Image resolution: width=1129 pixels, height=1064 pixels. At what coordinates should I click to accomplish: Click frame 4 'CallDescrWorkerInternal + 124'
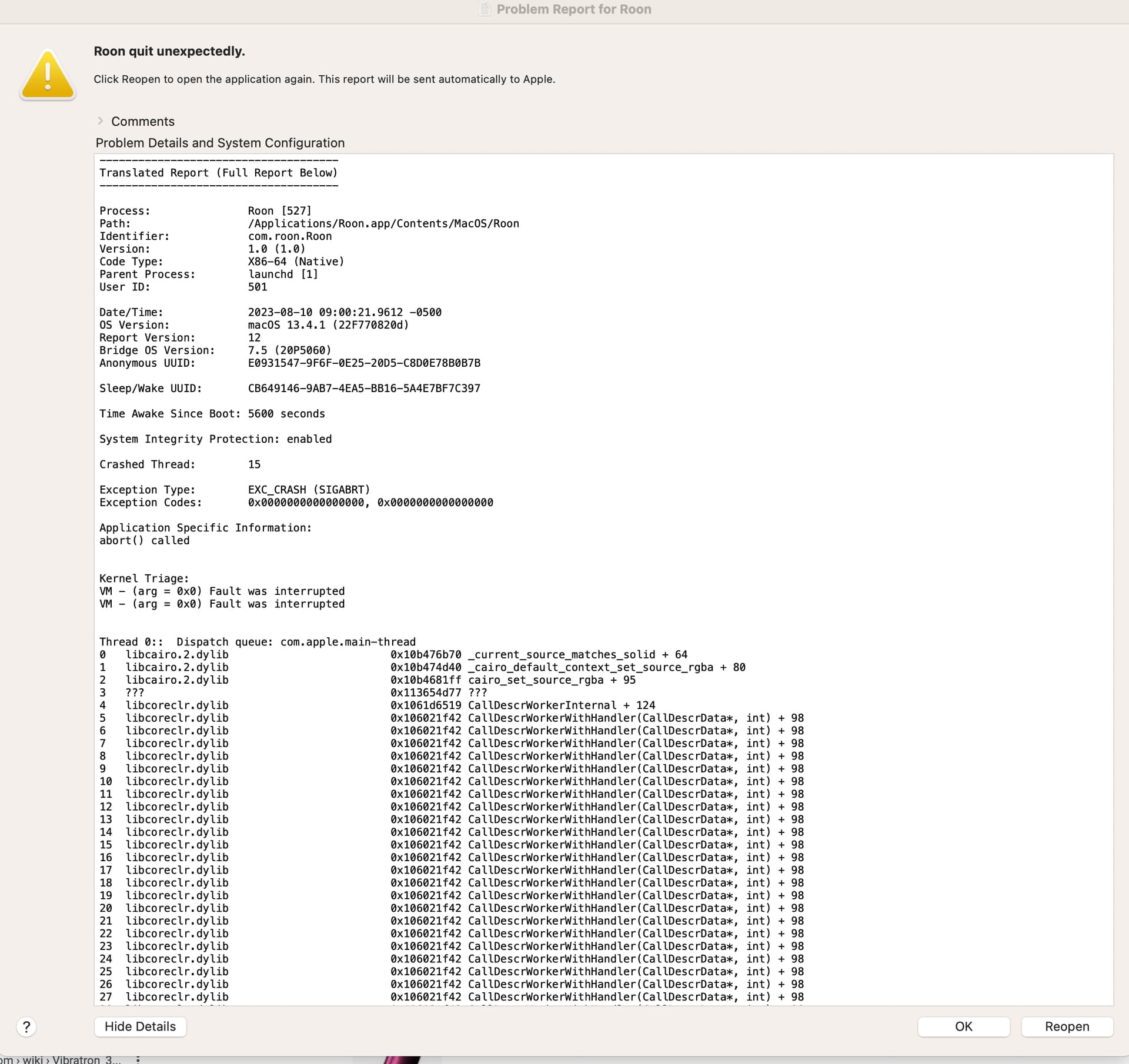pyautogui.click(x=562, y=705)
